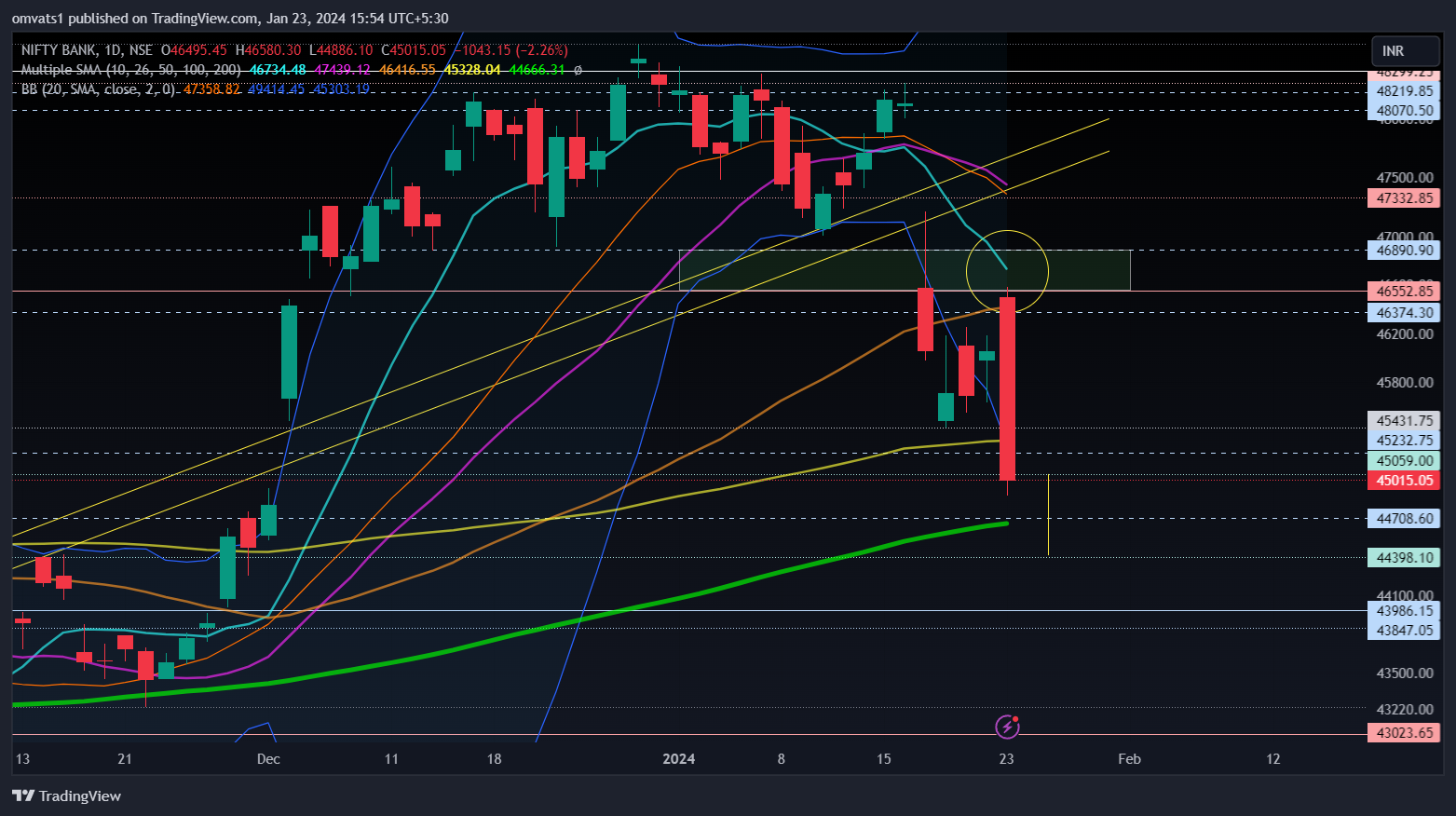Click the 45232.75 price label

(1404, 441)
